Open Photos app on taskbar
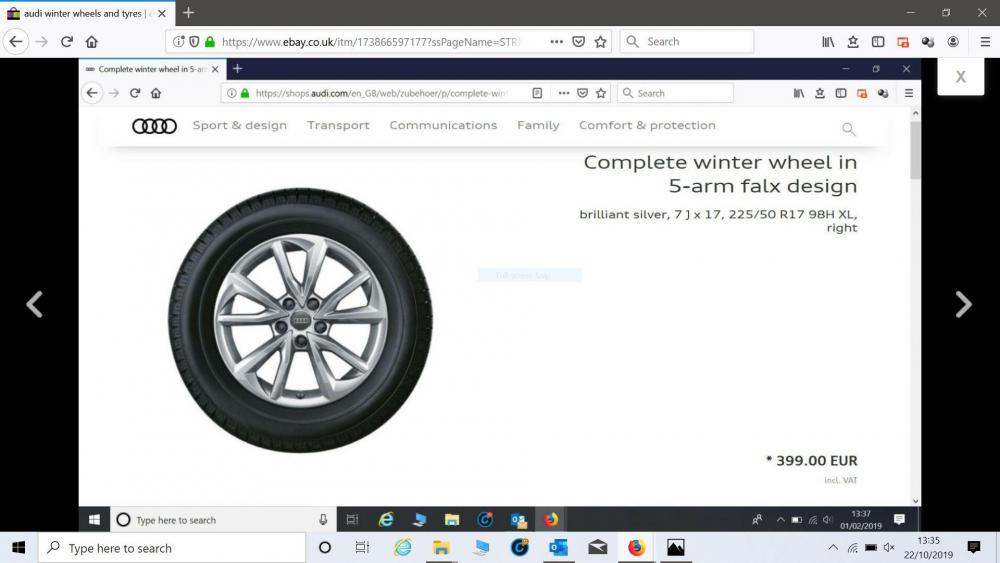Screen dimensions: 1000x563 click(x=675, y=548)
